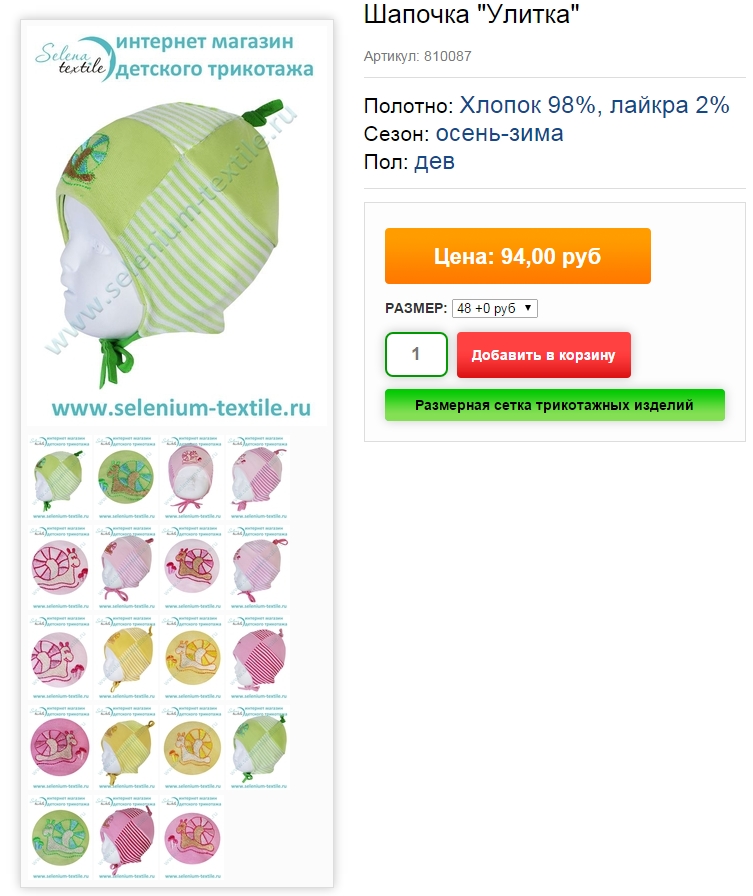Select green snail embroidery thumbnail in last row

coord(60,838)
